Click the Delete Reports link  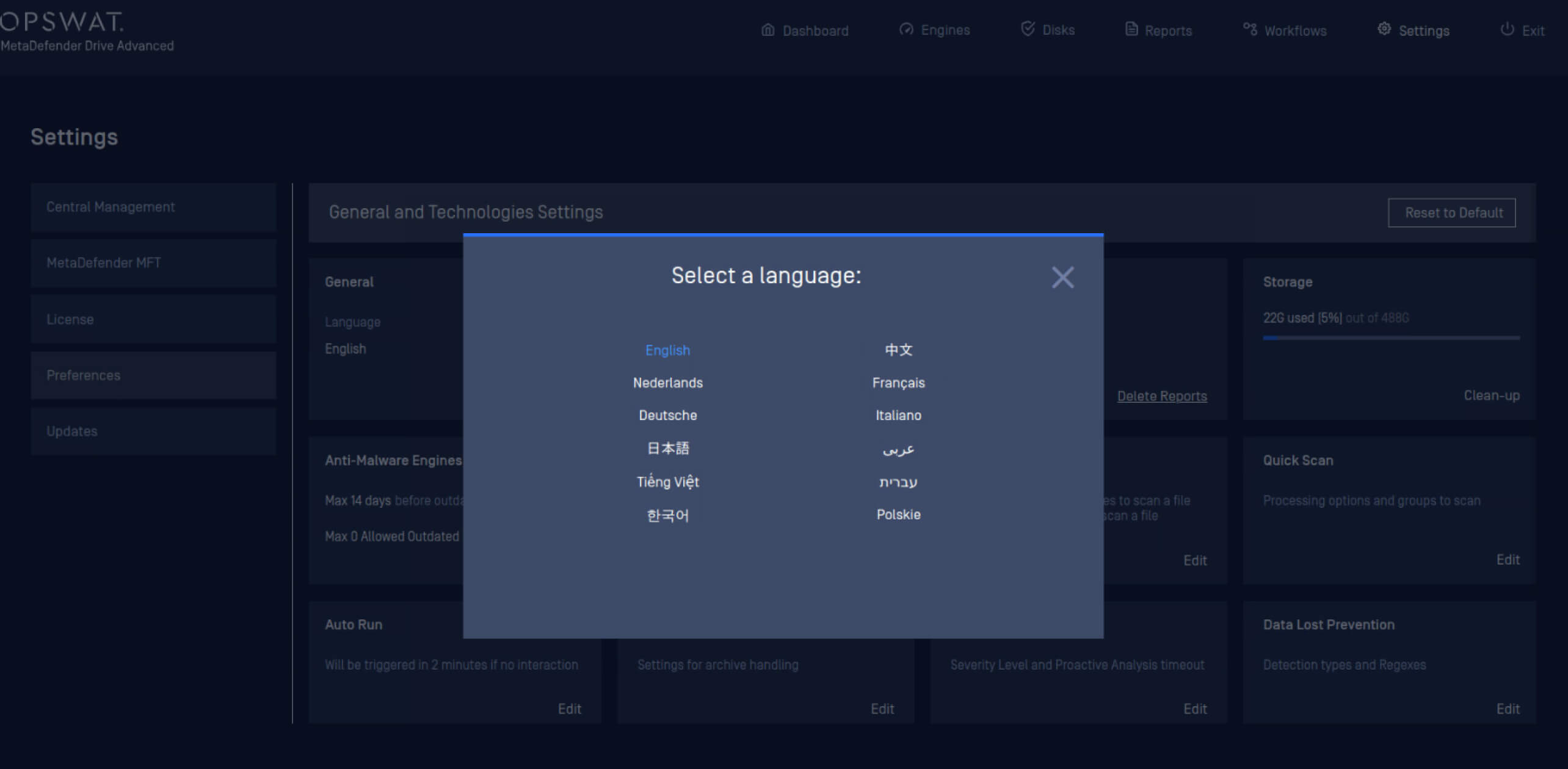coord(1161,395)
